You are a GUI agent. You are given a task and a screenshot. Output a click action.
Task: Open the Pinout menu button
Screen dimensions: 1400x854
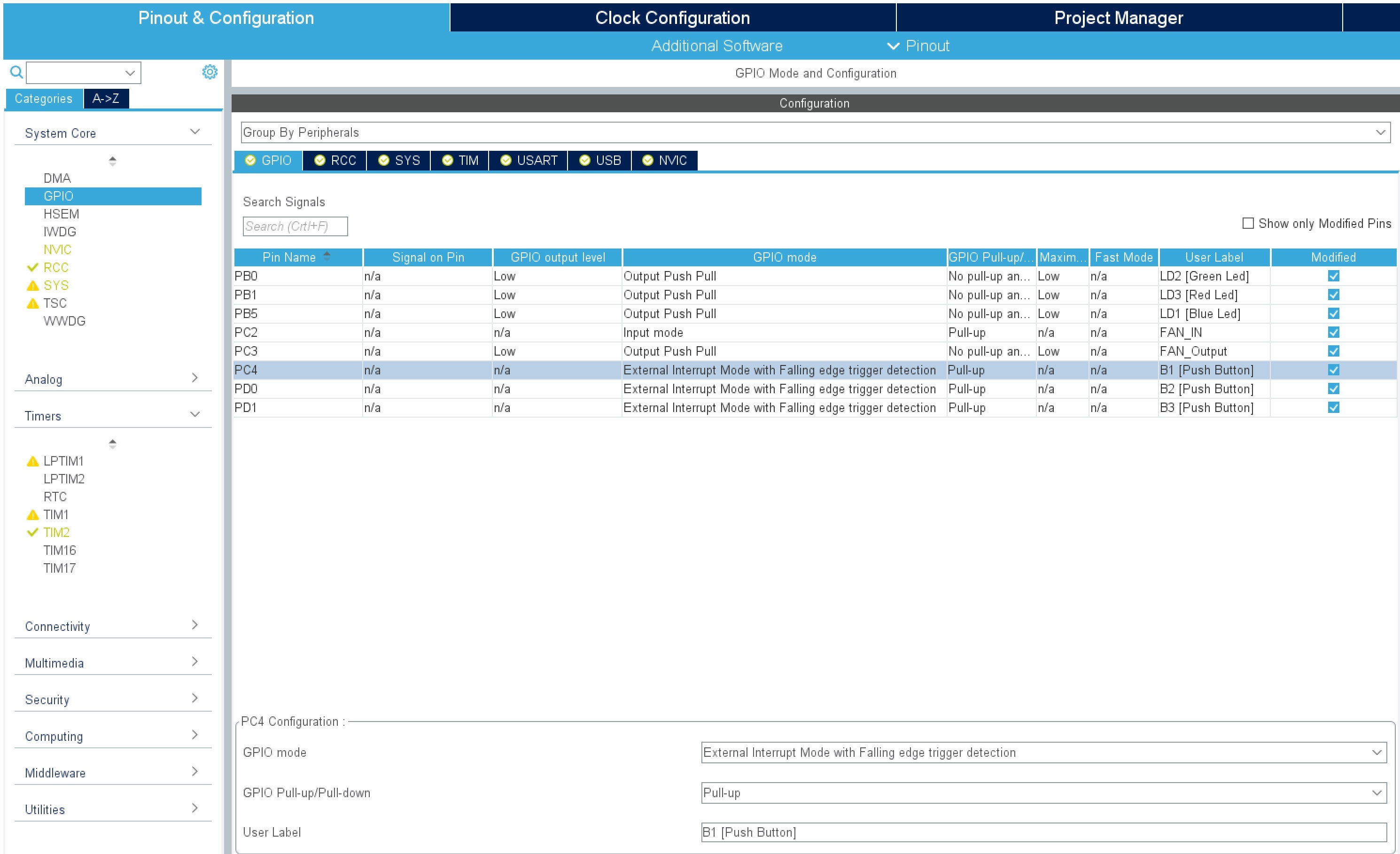coord(918,46)
